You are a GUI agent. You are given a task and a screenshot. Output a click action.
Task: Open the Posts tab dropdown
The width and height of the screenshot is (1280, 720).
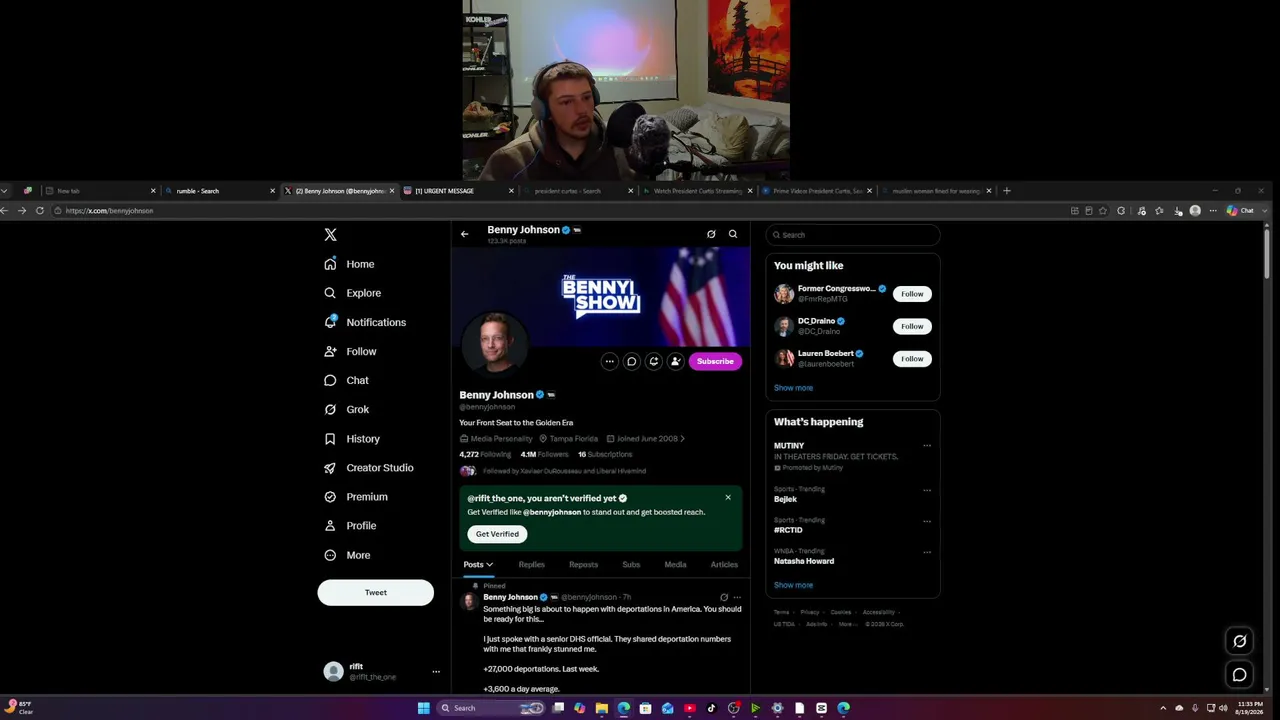tap(478, 564)
